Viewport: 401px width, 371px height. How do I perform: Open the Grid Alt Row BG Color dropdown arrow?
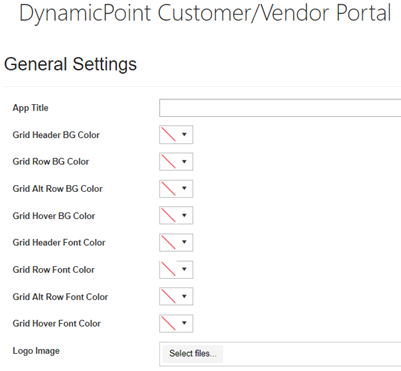pyautogui.click(x=184, y=188)
